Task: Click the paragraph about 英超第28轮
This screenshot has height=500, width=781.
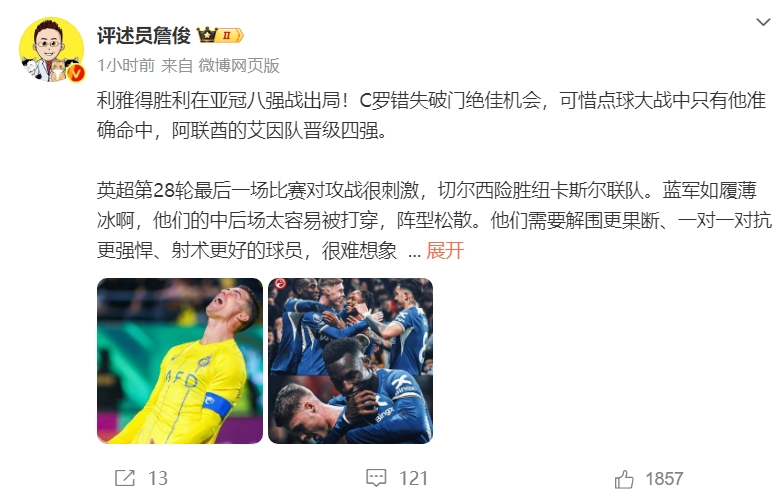Action: coord(434,220)
